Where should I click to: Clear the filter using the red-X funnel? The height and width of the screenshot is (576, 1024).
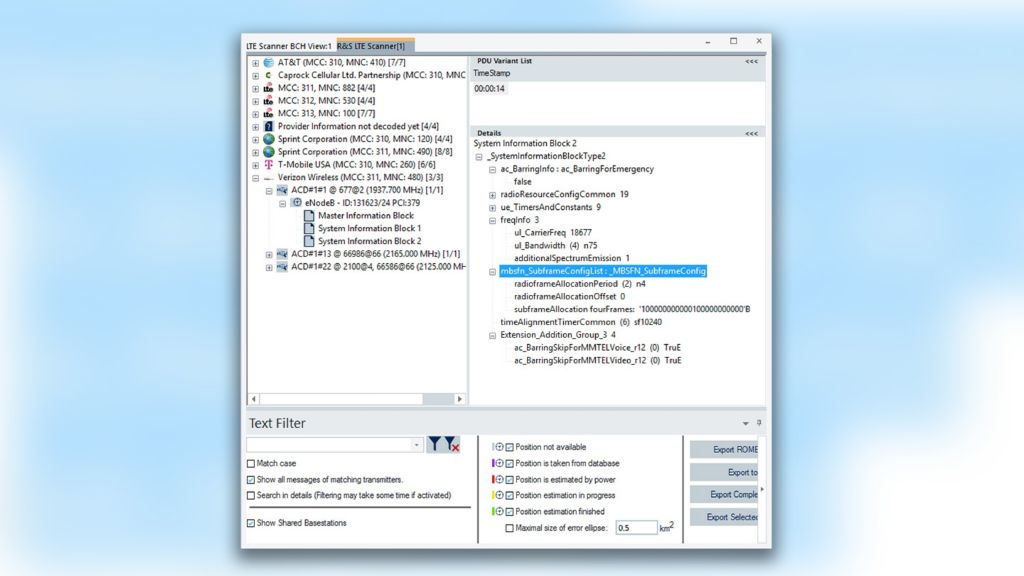(453, 444)
